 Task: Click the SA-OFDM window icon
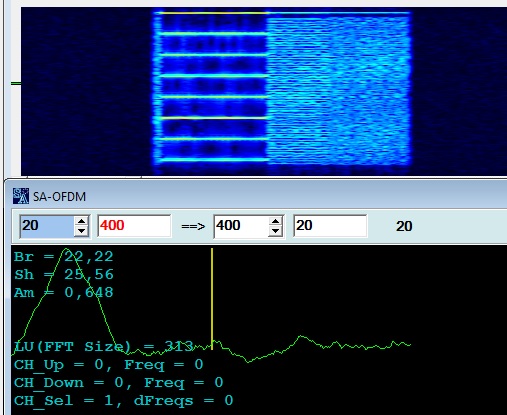click(x=21, y=196)
